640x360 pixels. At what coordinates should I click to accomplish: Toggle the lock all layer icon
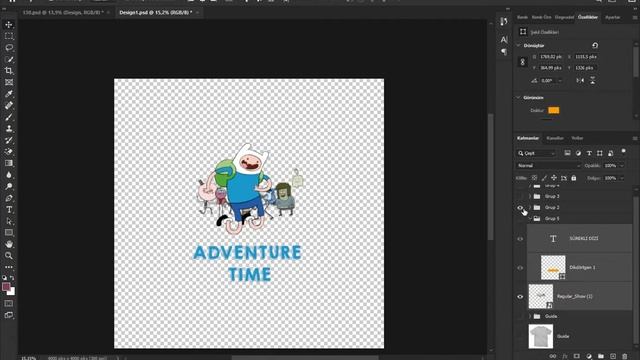[x=573, y=178]
